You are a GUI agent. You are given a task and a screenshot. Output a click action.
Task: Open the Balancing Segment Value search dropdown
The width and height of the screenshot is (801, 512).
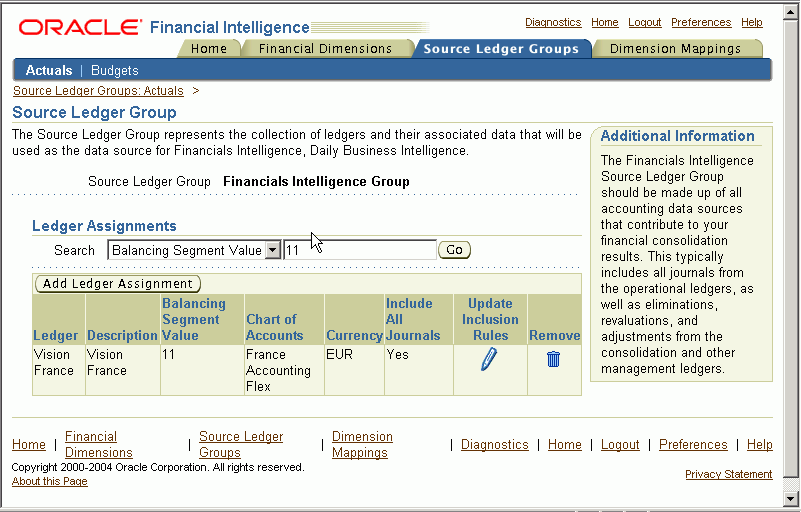tap(273, 250)
